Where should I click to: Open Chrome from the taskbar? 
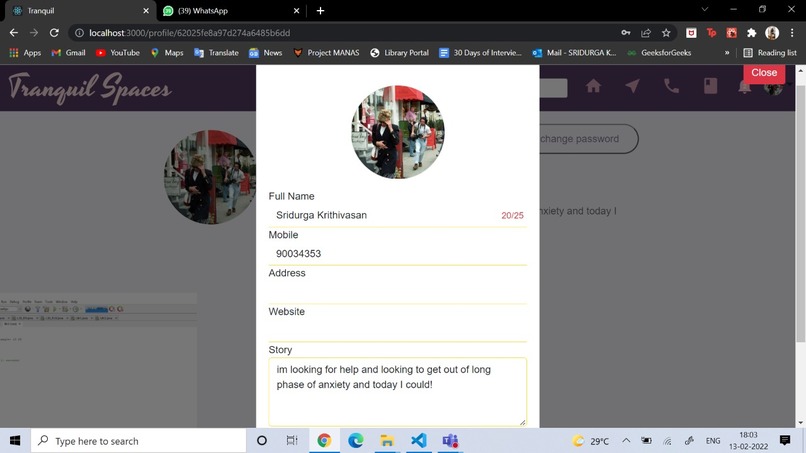324,441
